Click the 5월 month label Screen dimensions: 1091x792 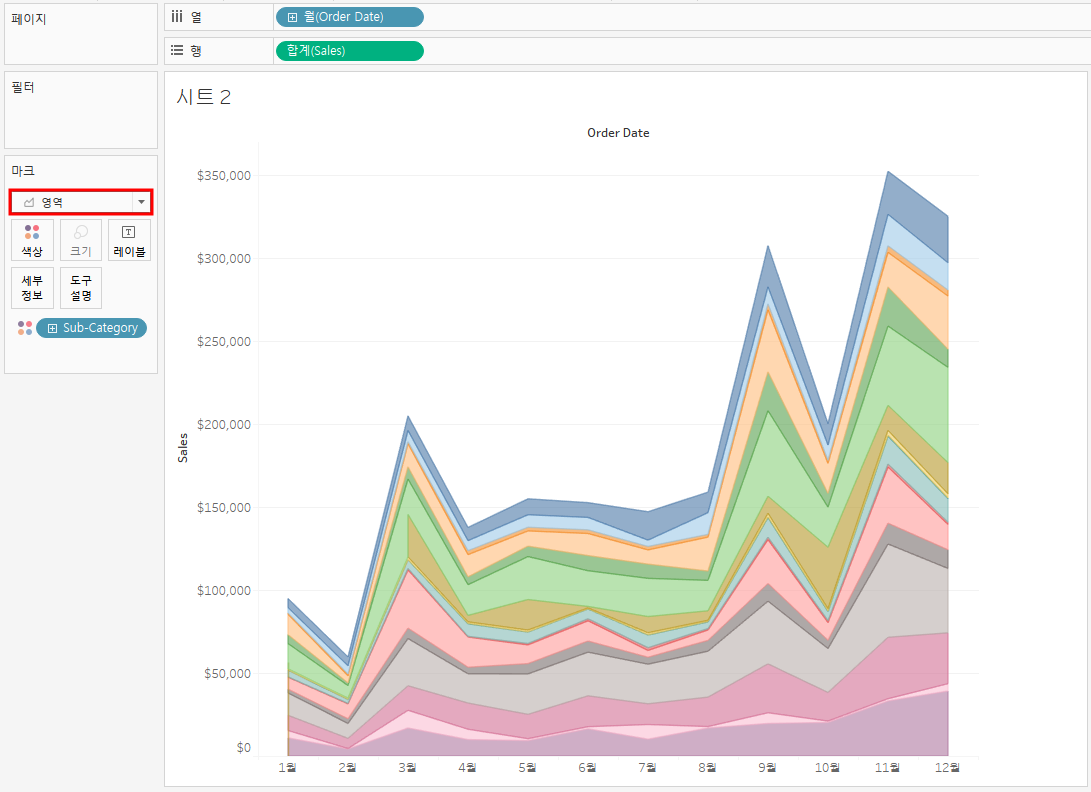527,767
